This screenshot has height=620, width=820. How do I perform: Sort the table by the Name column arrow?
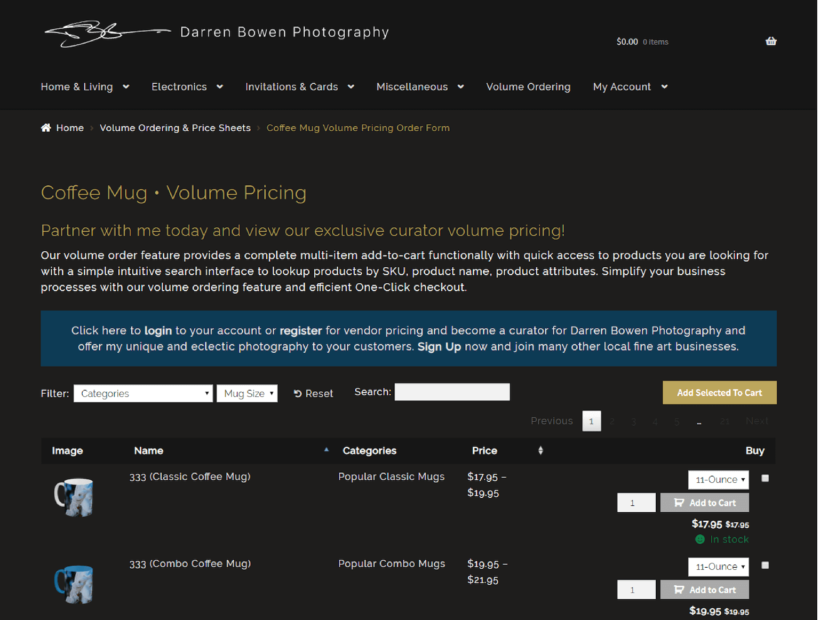[326, 450]
